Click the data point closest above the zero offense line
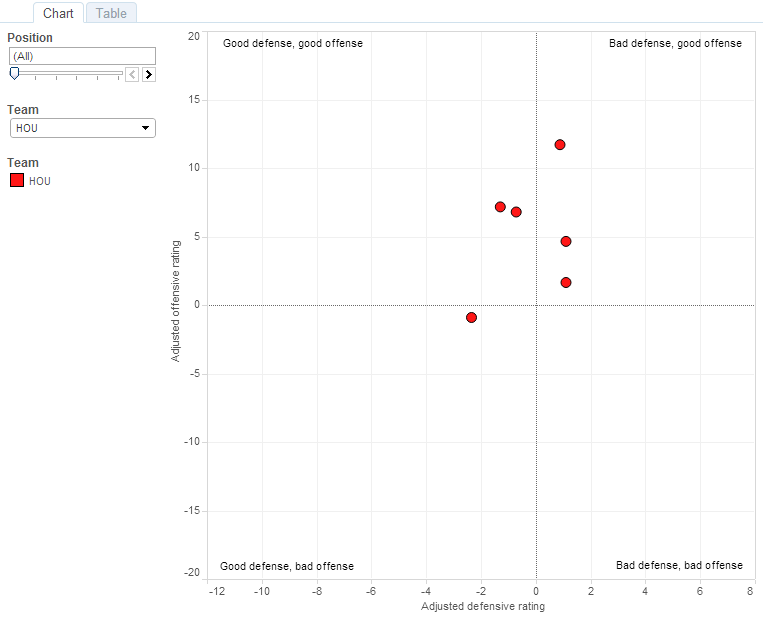The width and height of the screenshot is (763, 621). pos(566,283)
